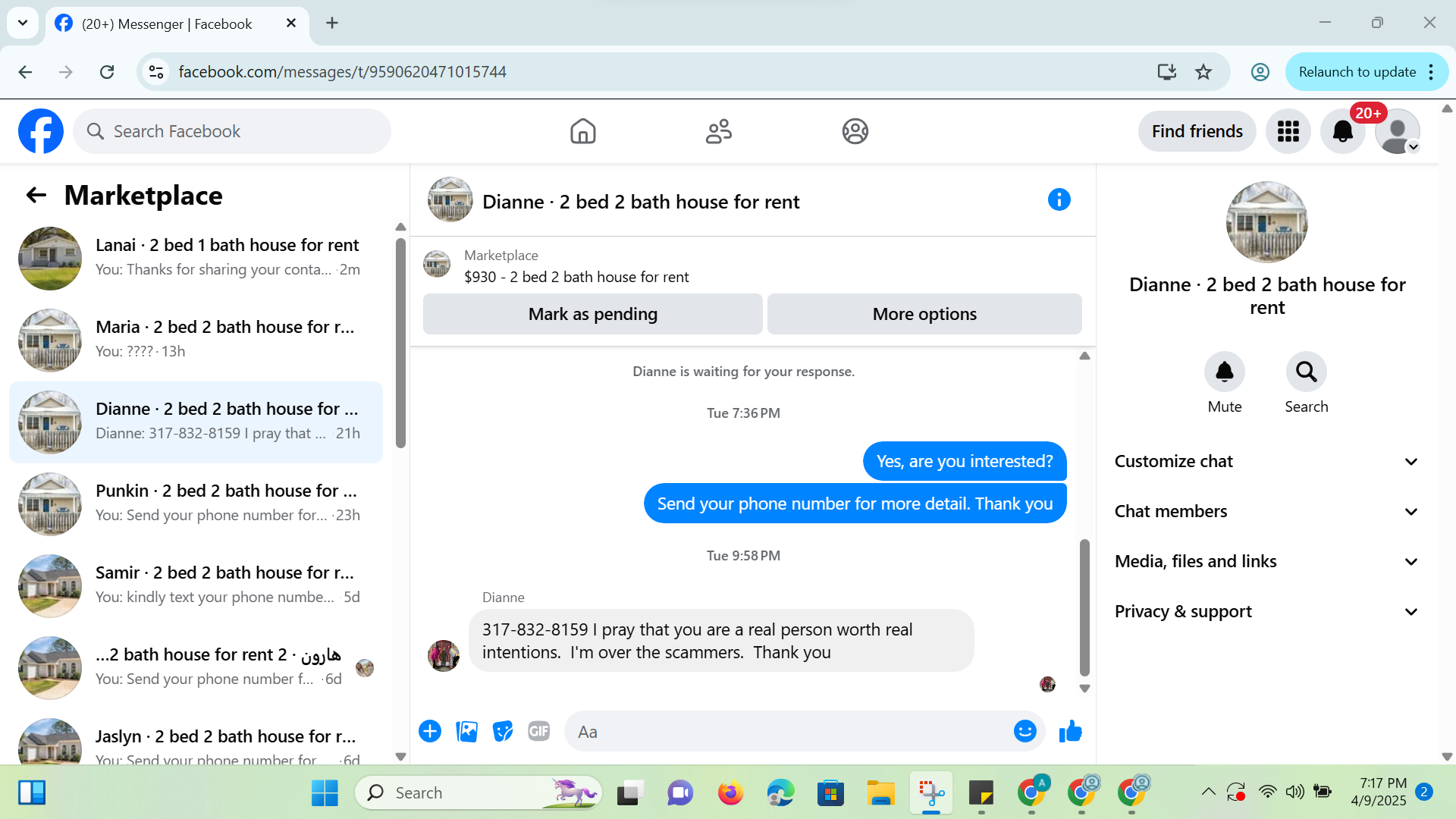The width and height of the screenshot is (1456, 819).
Task: Expand Customize chat section
Action: point(1266,461)
